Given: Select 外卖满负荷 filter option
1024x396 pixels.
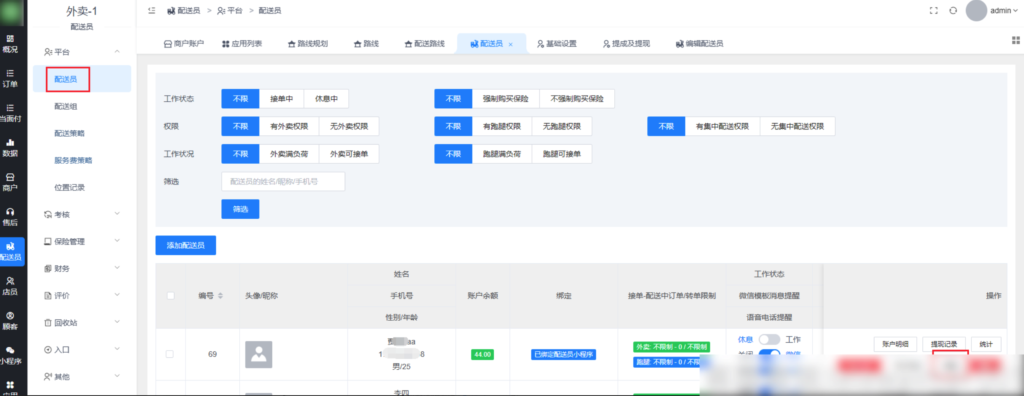Looking at the screenshot, I should click(289, 154).
